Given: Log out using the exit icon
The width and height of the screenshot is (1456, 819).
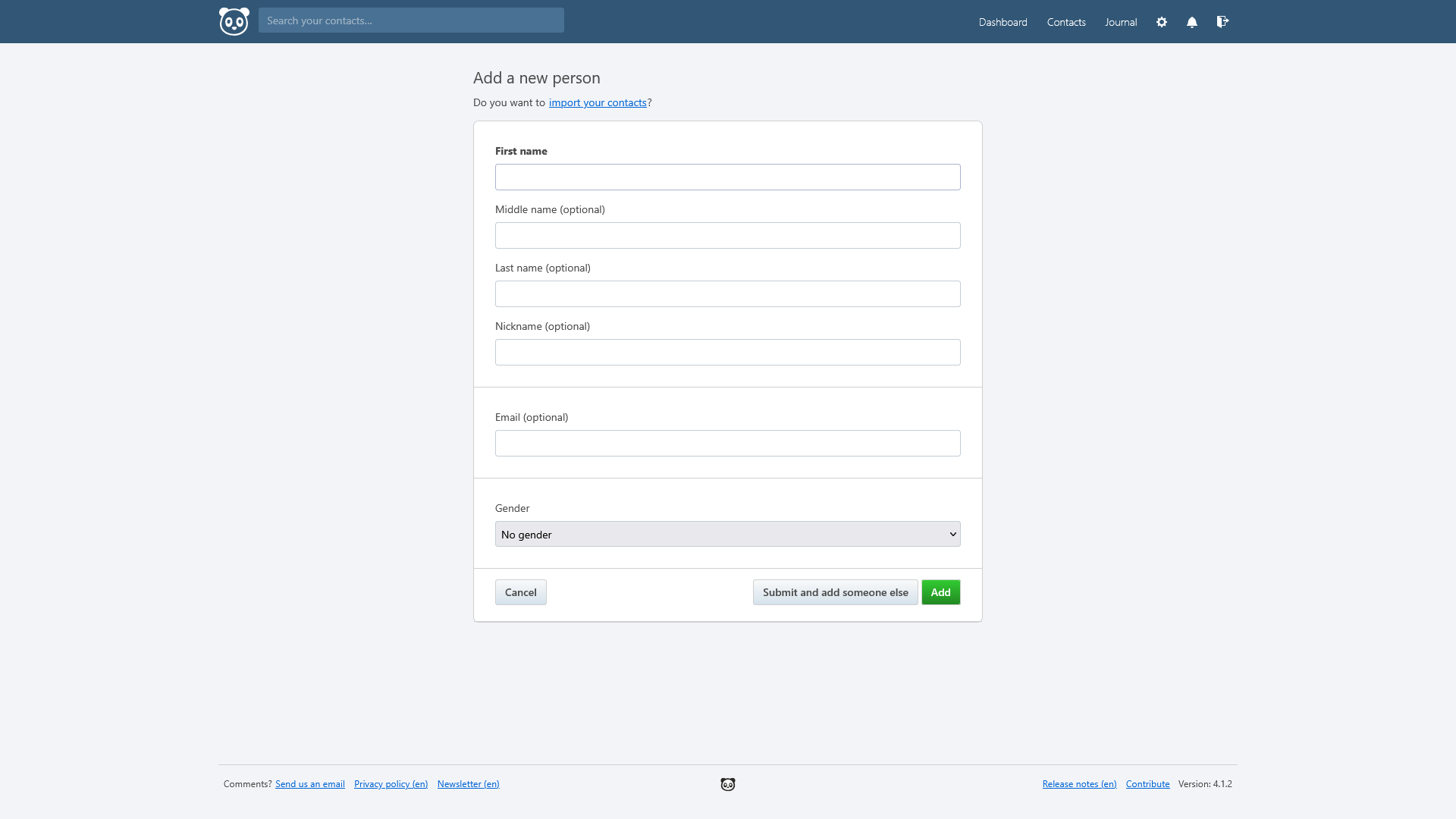Looking at the screenshot, I should click(1222, 22).
